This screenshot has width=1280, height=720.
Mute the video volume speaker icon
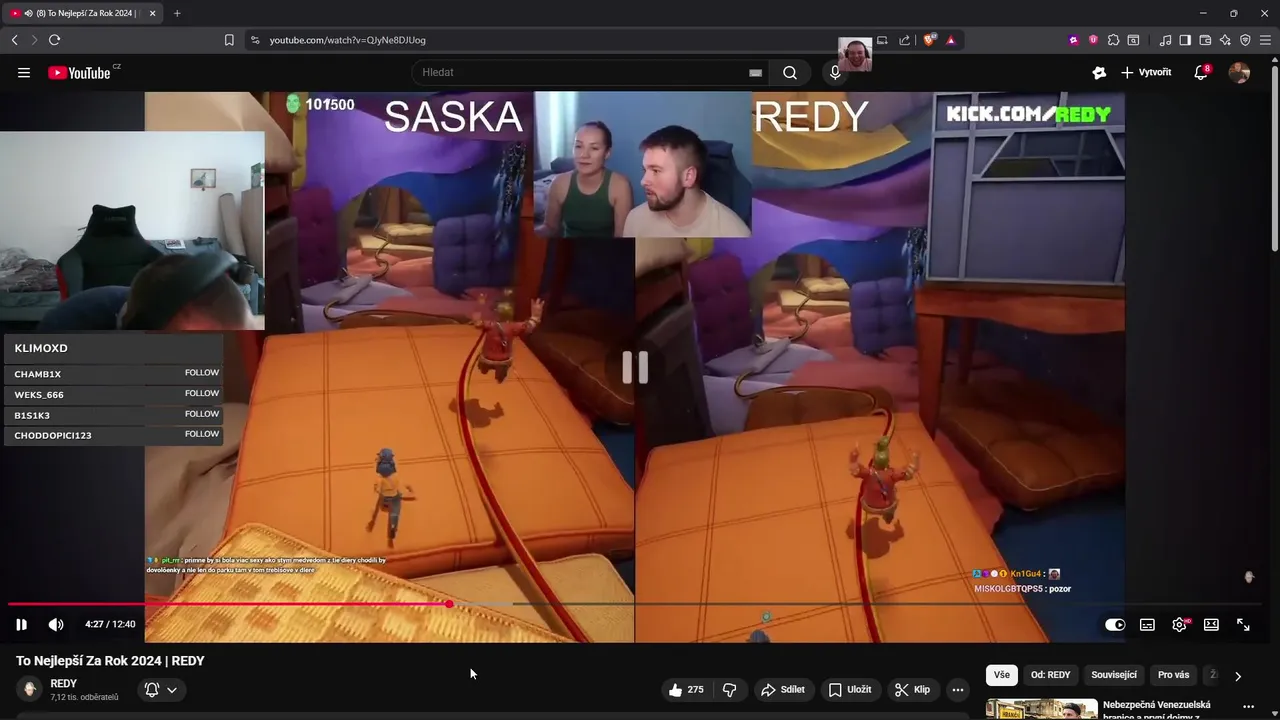coord(56,624)
